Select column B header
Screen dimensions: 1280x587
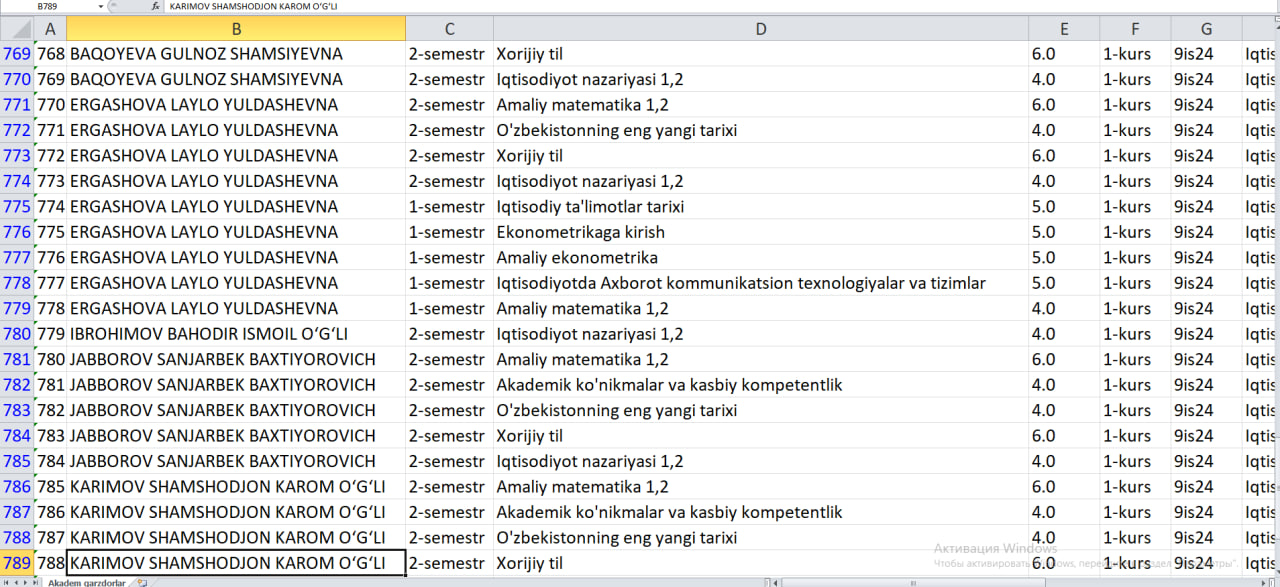click(236, 29)
